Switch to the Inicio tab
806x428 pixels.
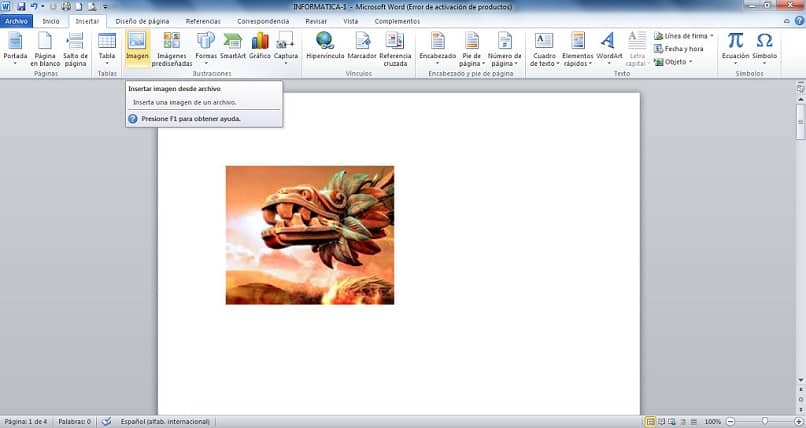[51, 21]
